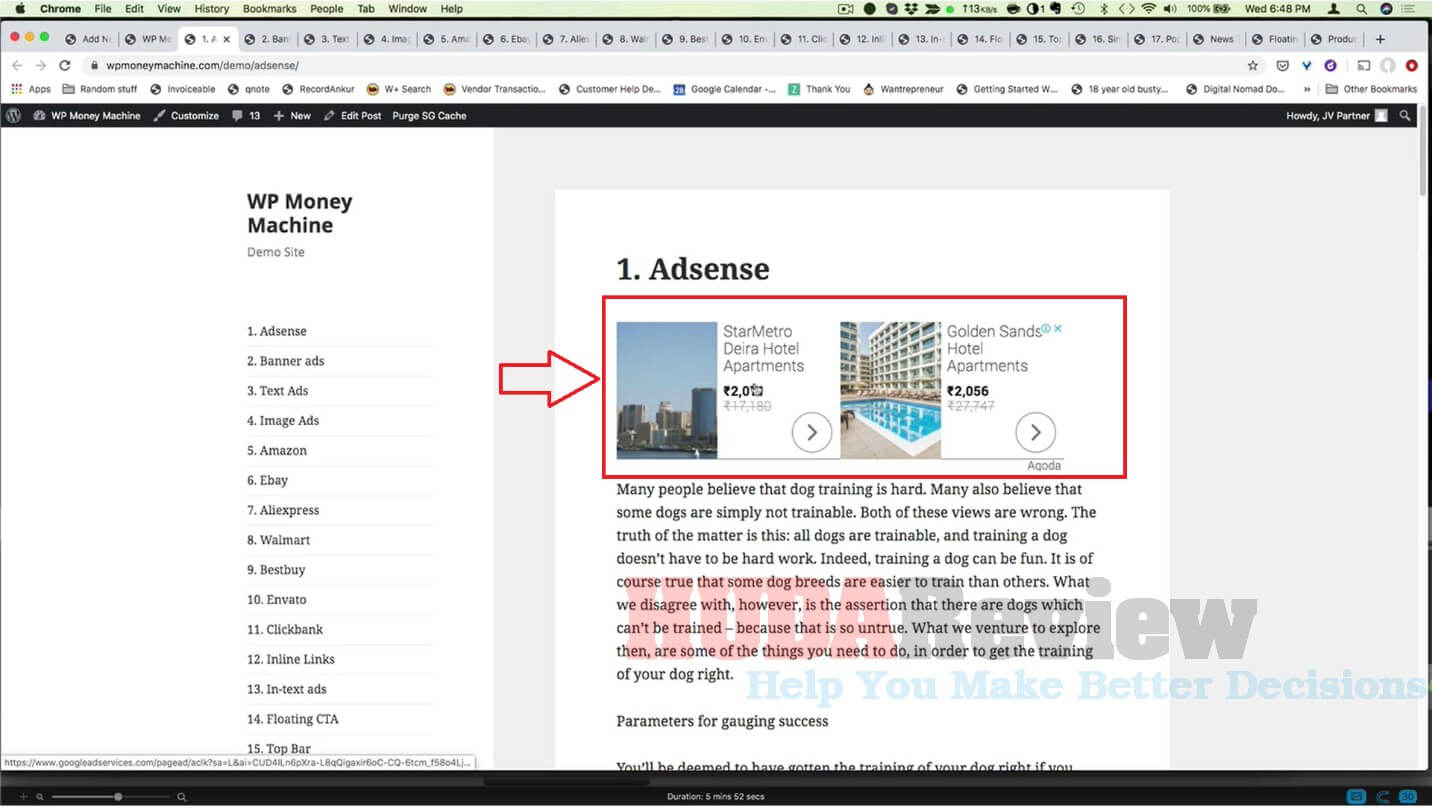Open the Random stuff bookmarks folder
Image resolution: width=1432 pixels, height=810 pixels.
100,89
